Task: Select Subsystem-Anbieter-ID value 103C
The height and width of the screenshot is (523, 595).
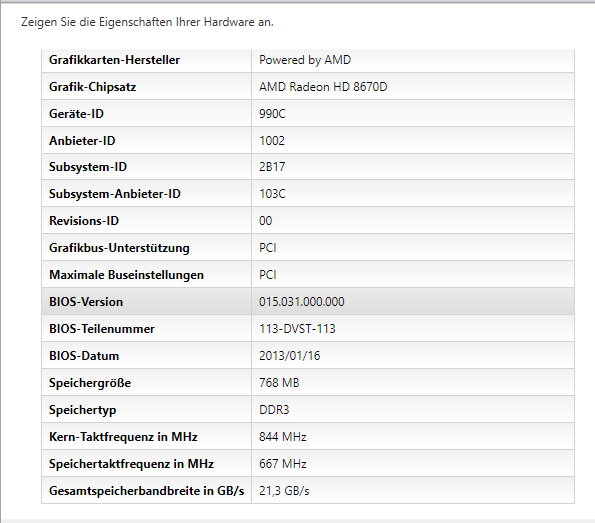Action: [x=272, y=194]
